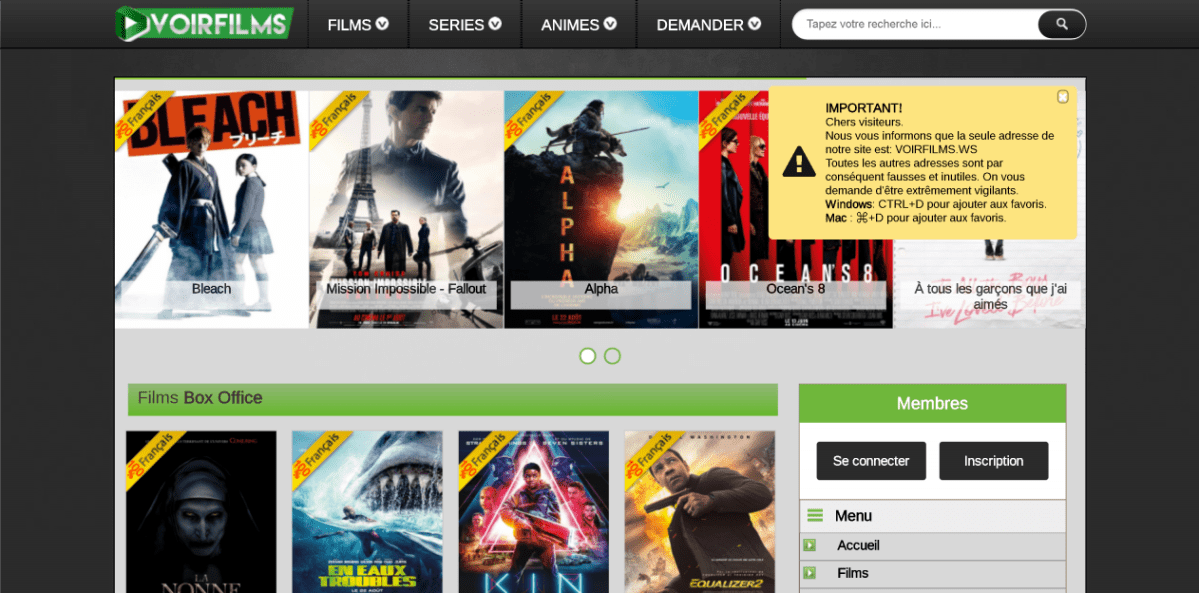Expand the Films dropdown menu

pos(358,25)
